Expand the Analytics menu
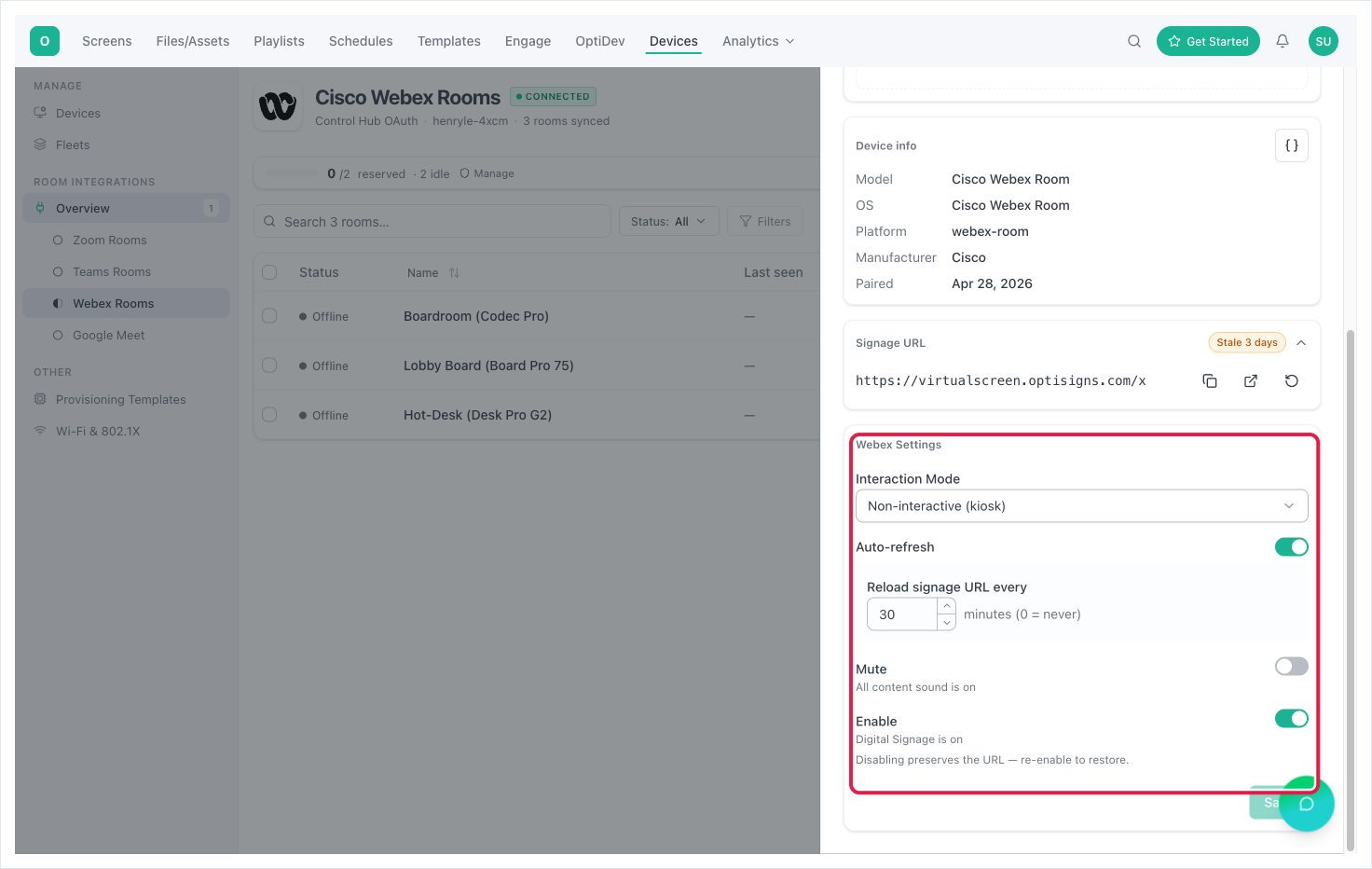 tap(759, 41)
